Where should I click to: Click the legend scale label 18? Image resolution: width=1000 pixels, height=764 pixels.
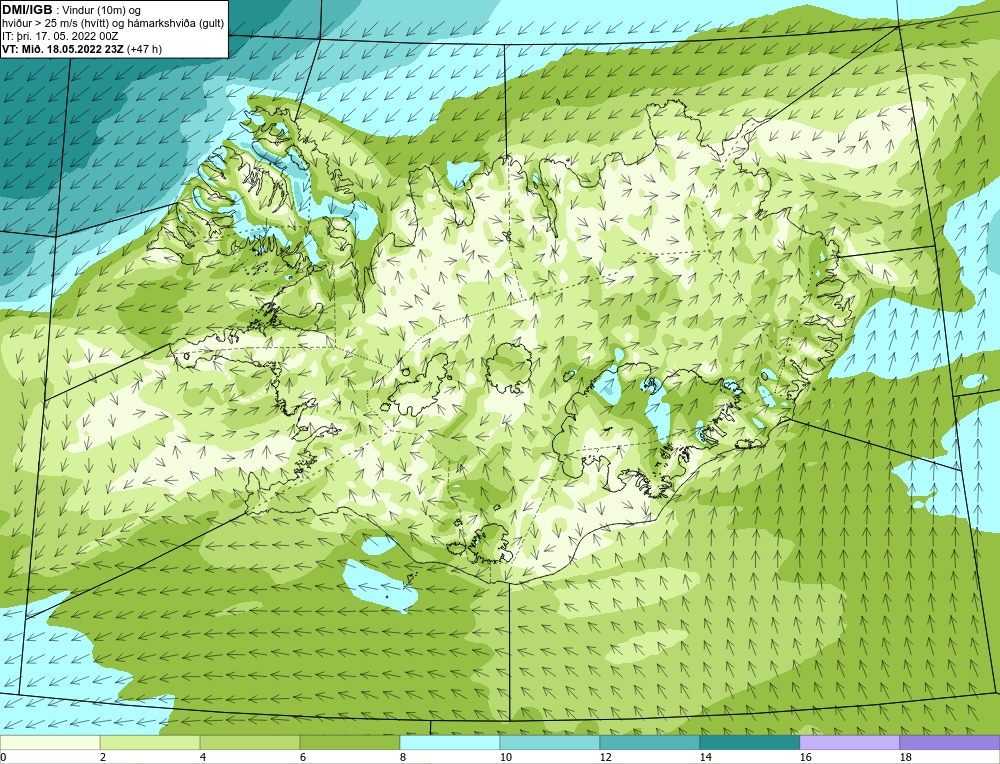pyautogui.click(x=905, y=757)
